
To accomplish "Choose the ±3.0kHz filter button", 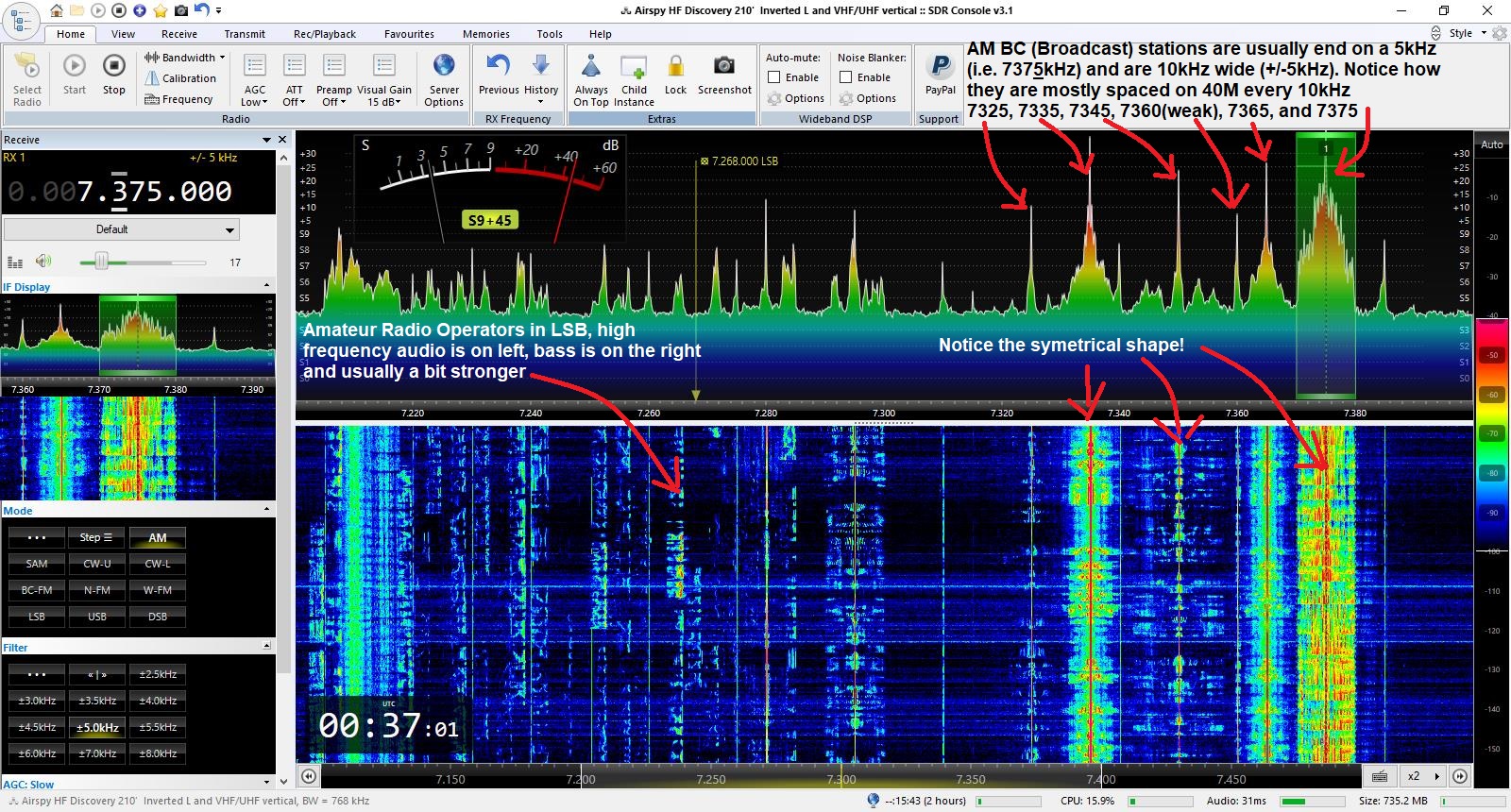I will pyautogui.click(x=37, y=701).
